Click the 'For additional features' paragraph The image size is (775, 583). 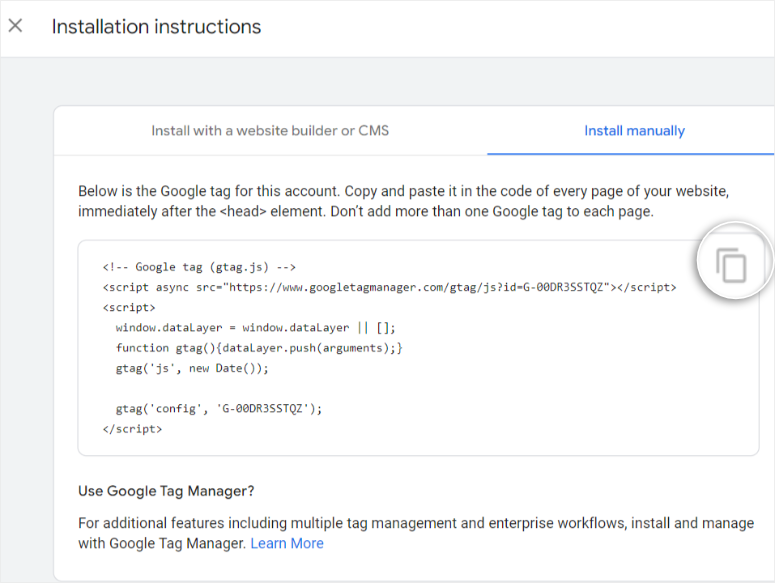[416, 533]
